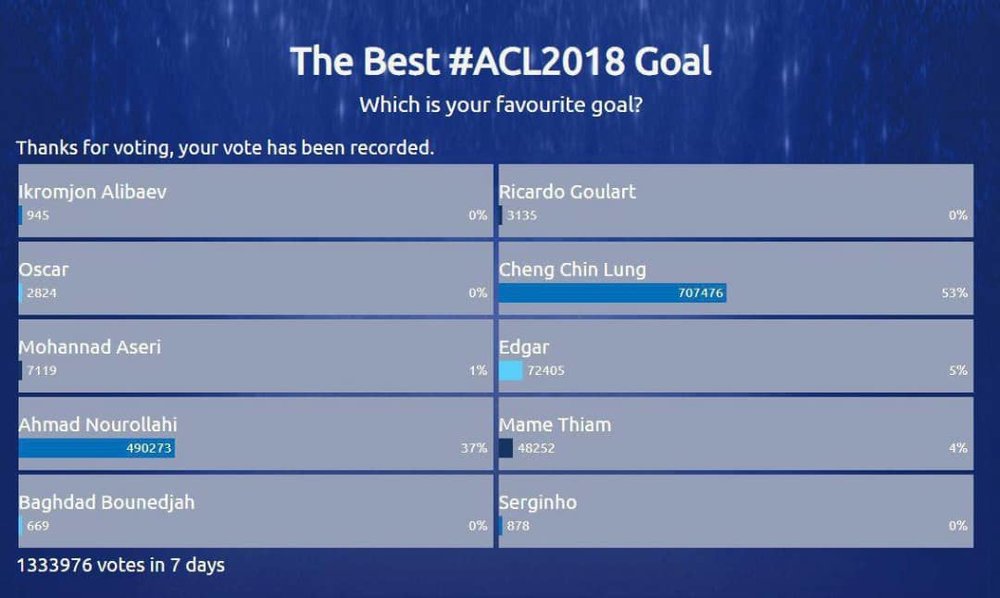Select the Ricardo Goulart poll option
This screenshot has width=1000, height=598.
click(x=736, y=201)
